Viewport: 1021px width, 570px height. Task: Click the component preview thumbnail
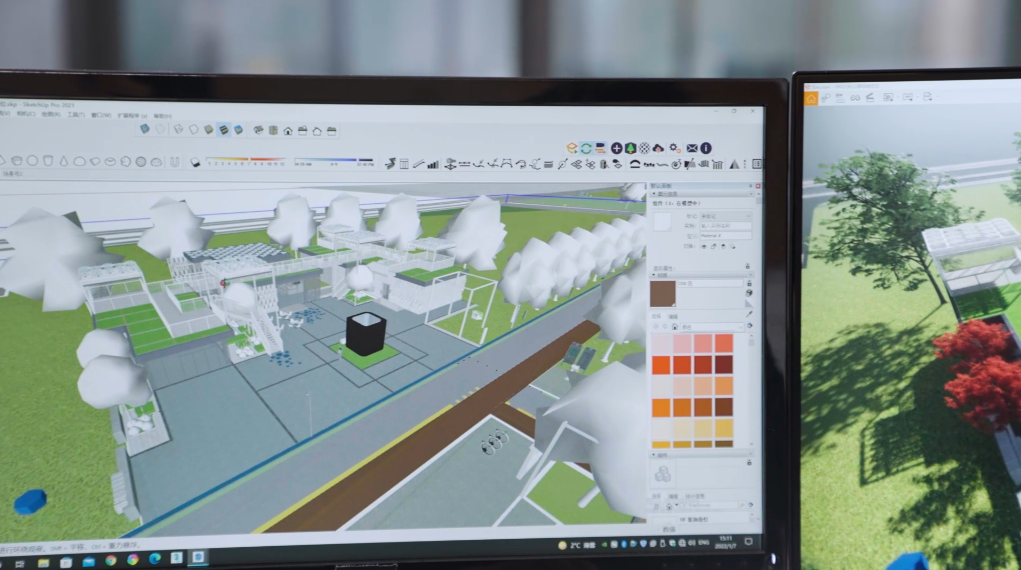point(663,474)
